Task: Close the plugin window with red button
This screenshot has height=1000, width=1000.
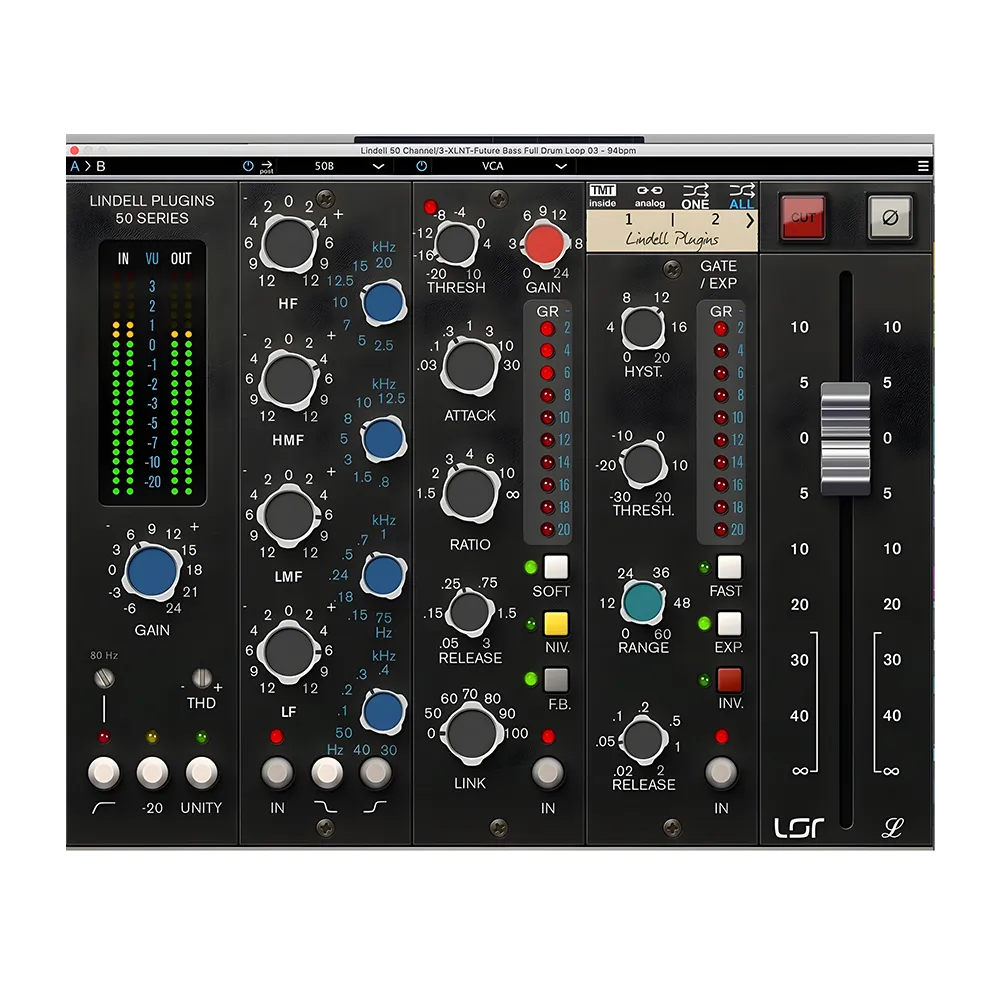Action: pos(74,151)
